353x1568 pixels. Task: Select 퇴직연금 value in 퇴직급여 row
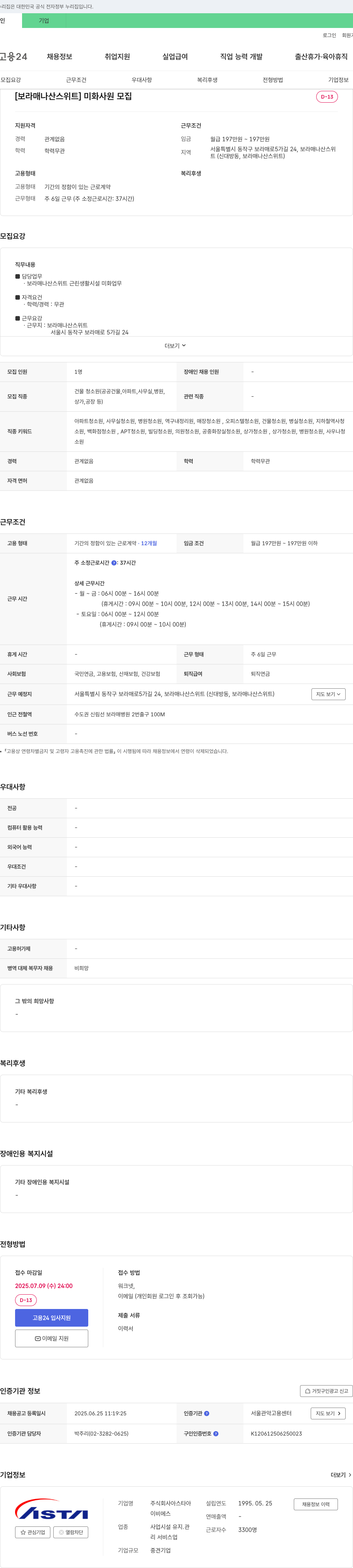260,674
